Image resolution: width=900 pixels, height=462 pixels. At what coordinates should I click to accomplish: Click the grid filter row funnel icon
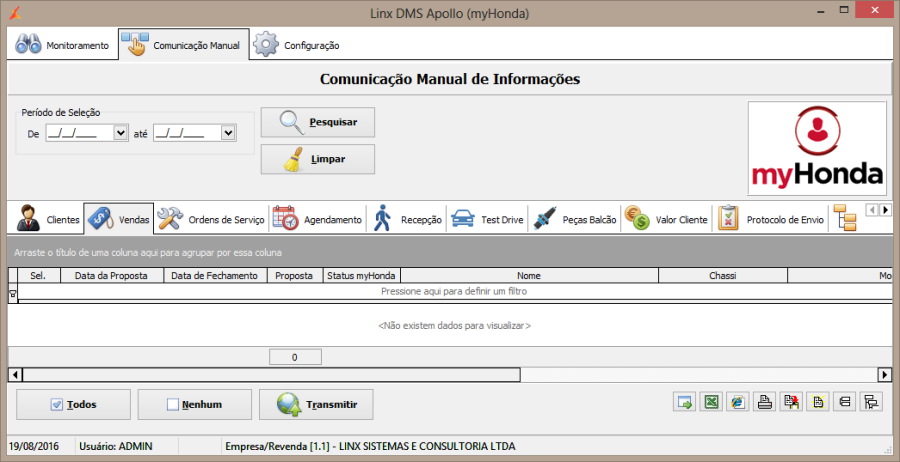(13, 293)
